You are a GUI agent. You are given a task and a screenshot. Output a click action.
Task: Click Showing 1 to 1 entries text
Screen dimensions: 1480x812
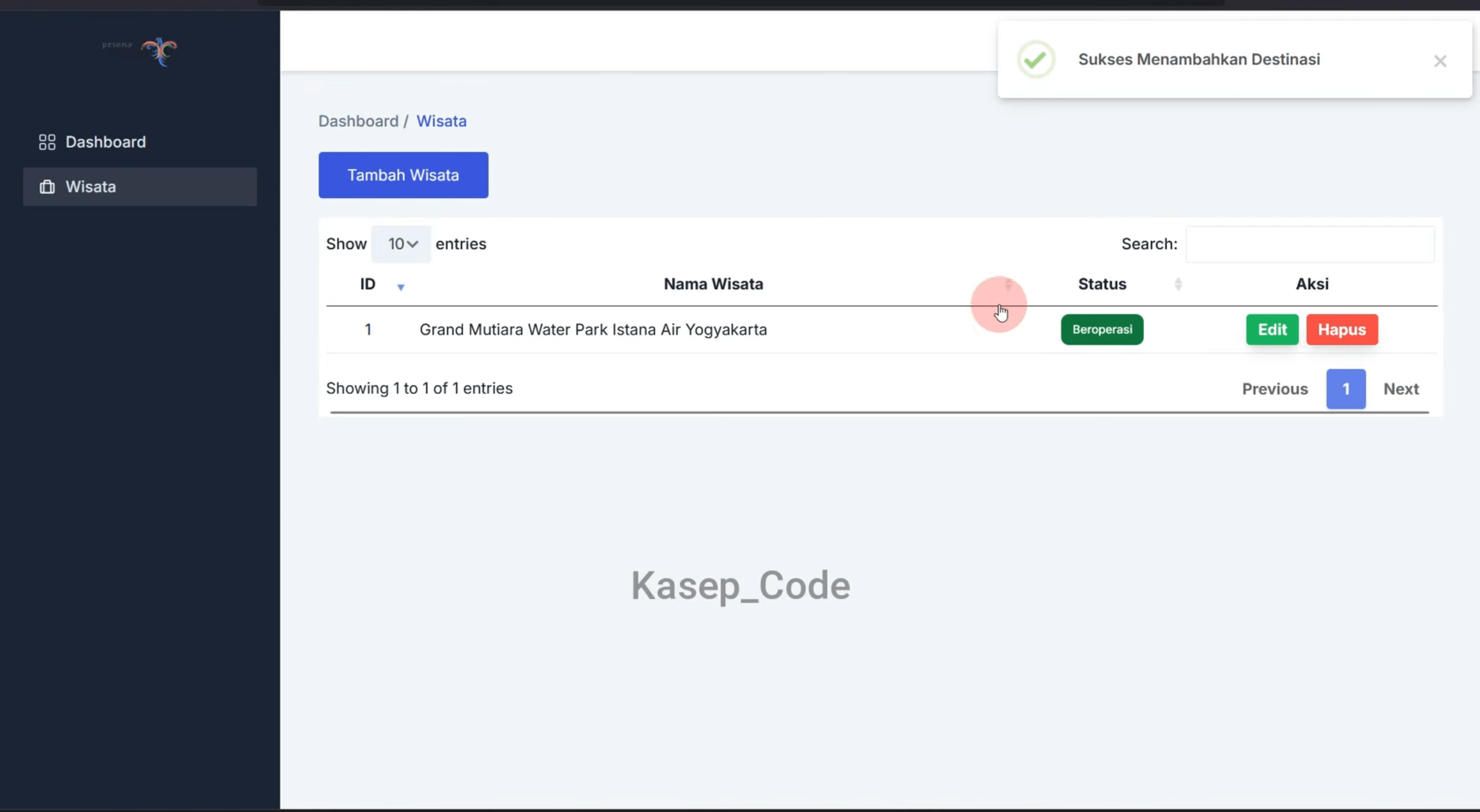(x=419, y=388)
